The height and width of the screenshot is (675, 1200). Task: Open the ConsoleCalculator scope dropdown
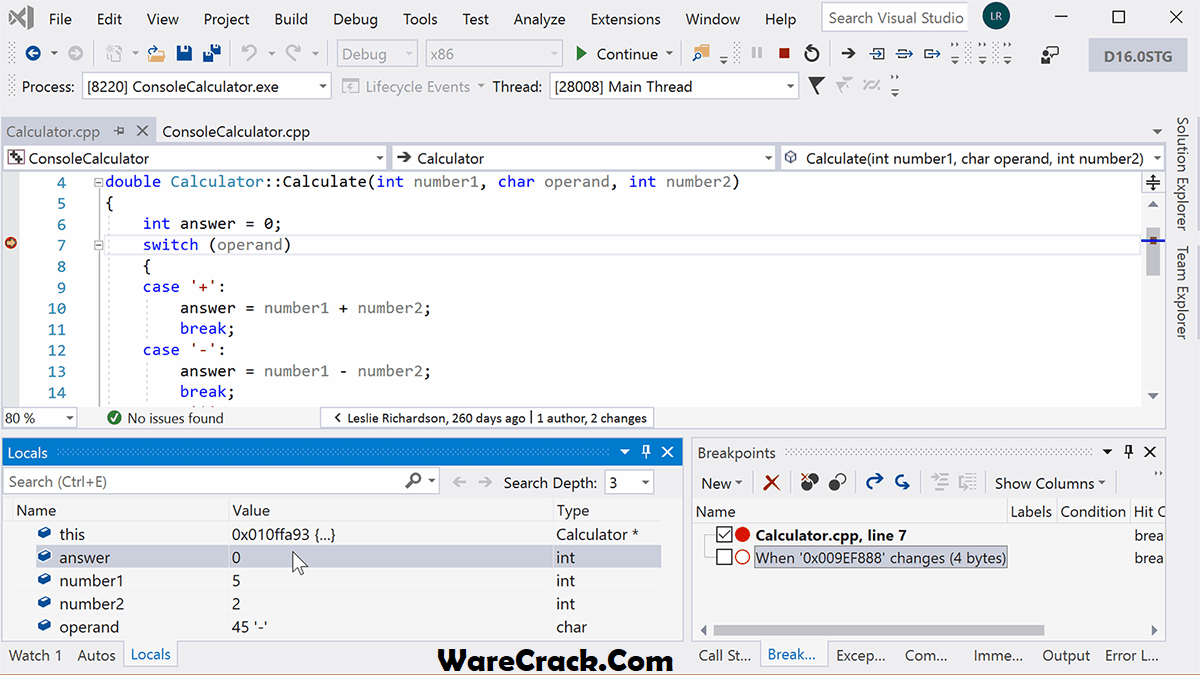pos(379,158)
